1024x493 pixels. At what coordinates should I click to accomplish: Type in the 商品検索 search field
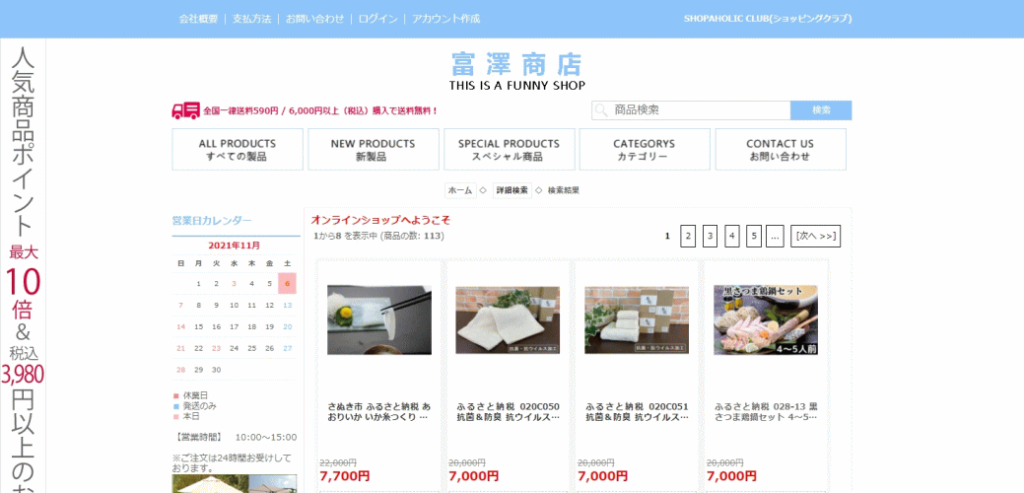[698, 110]
